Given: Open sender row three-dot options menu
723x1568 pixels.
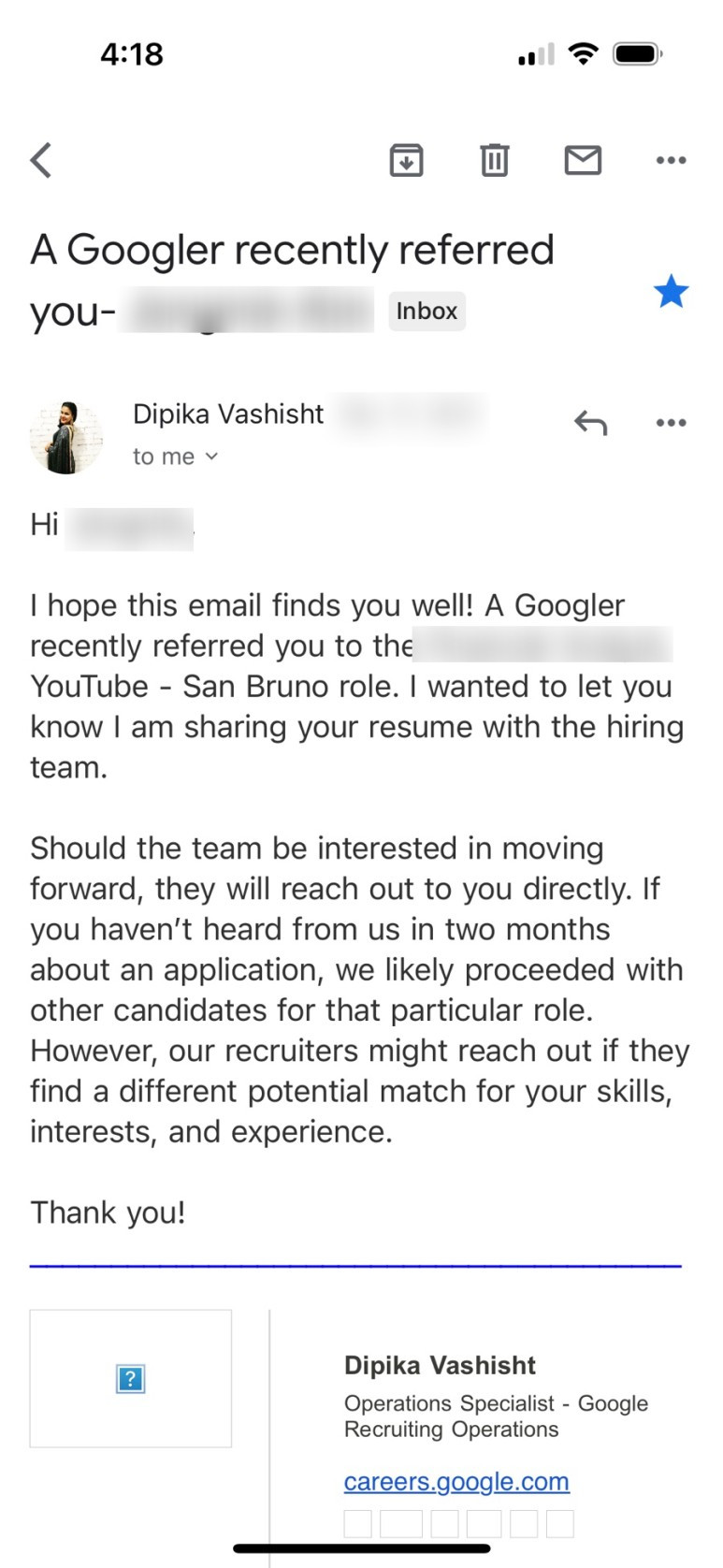Looking at the screenshot, I should click(671, 423).
